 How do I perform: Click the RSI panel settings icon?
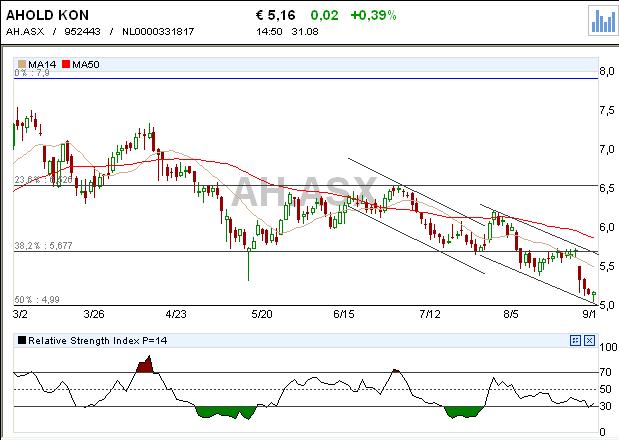point(576,340)
